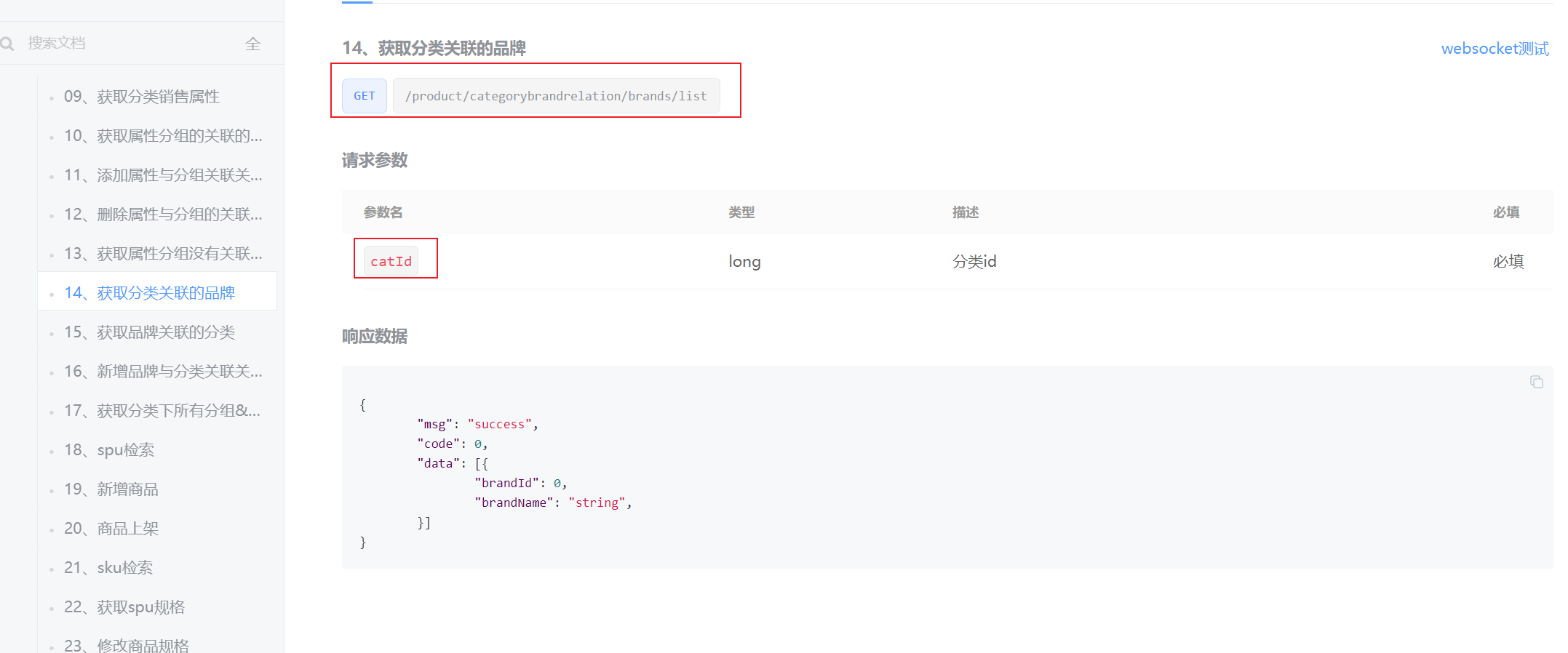Open 15、获取品牌关联的分类 entry
The image size is (1568, 653).
(x=149, y=332)
